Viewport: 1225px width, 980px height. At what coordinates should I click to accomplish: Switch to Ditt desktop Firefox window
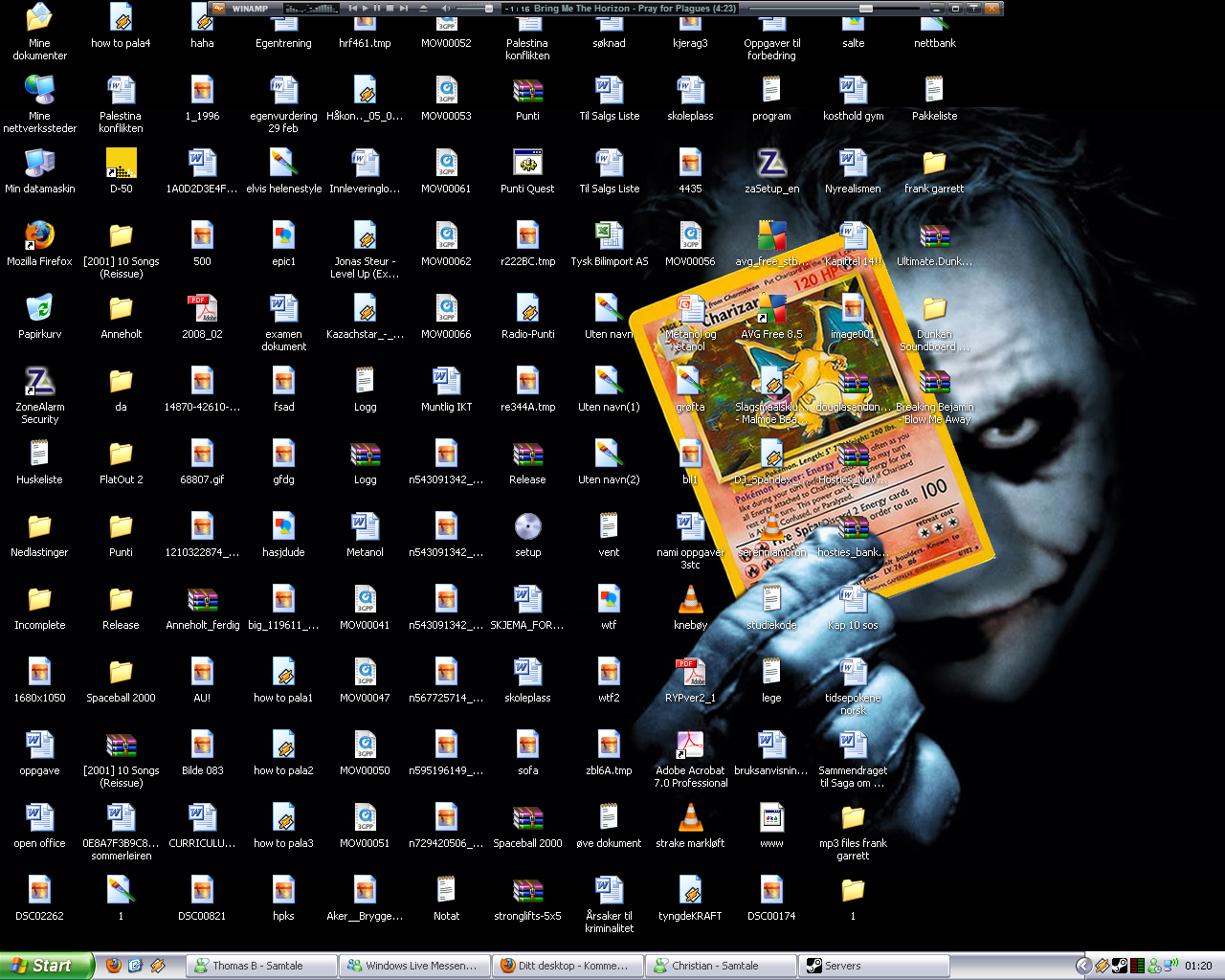tap(568, 966)
